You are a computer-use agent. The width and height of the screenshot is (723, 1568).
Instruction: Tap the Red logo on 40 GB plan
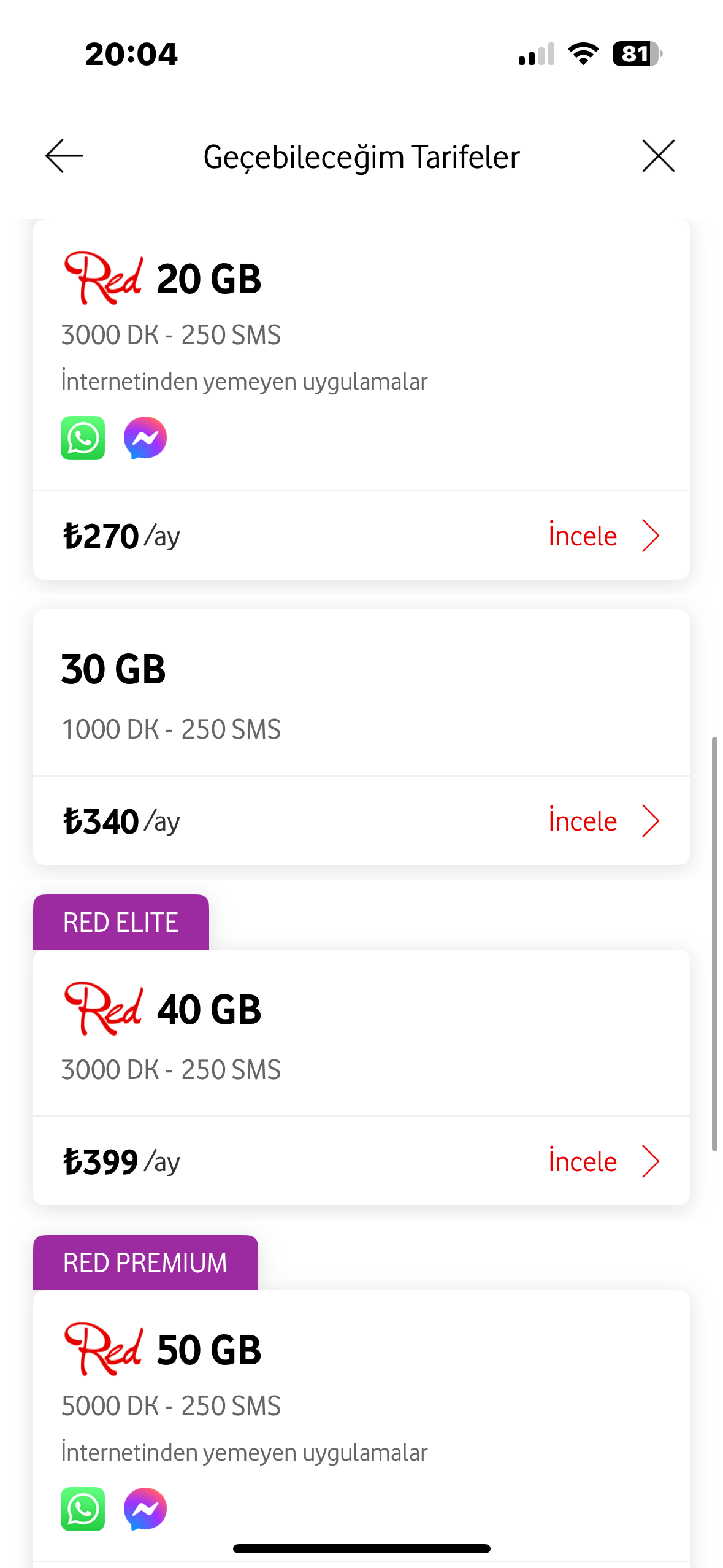(x=104, y=1009)
